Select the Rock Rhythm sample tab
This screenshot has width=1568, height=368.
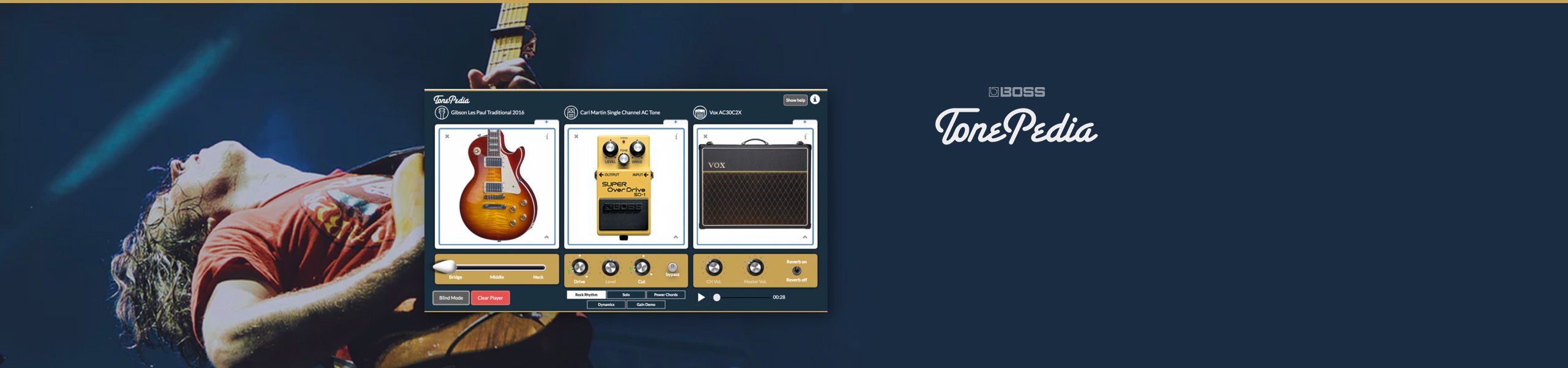point(586,295)
